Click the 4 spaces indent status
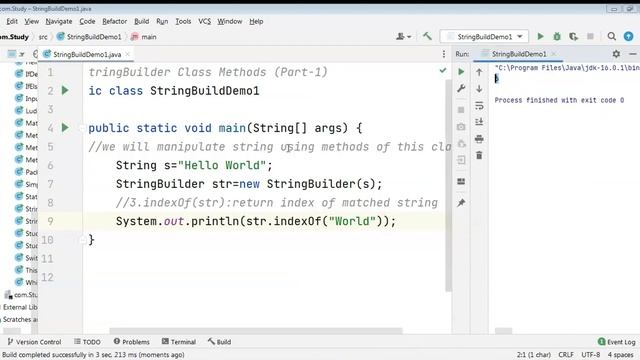Viewport: 640px width, 360px height. click(x=620, y=355)
